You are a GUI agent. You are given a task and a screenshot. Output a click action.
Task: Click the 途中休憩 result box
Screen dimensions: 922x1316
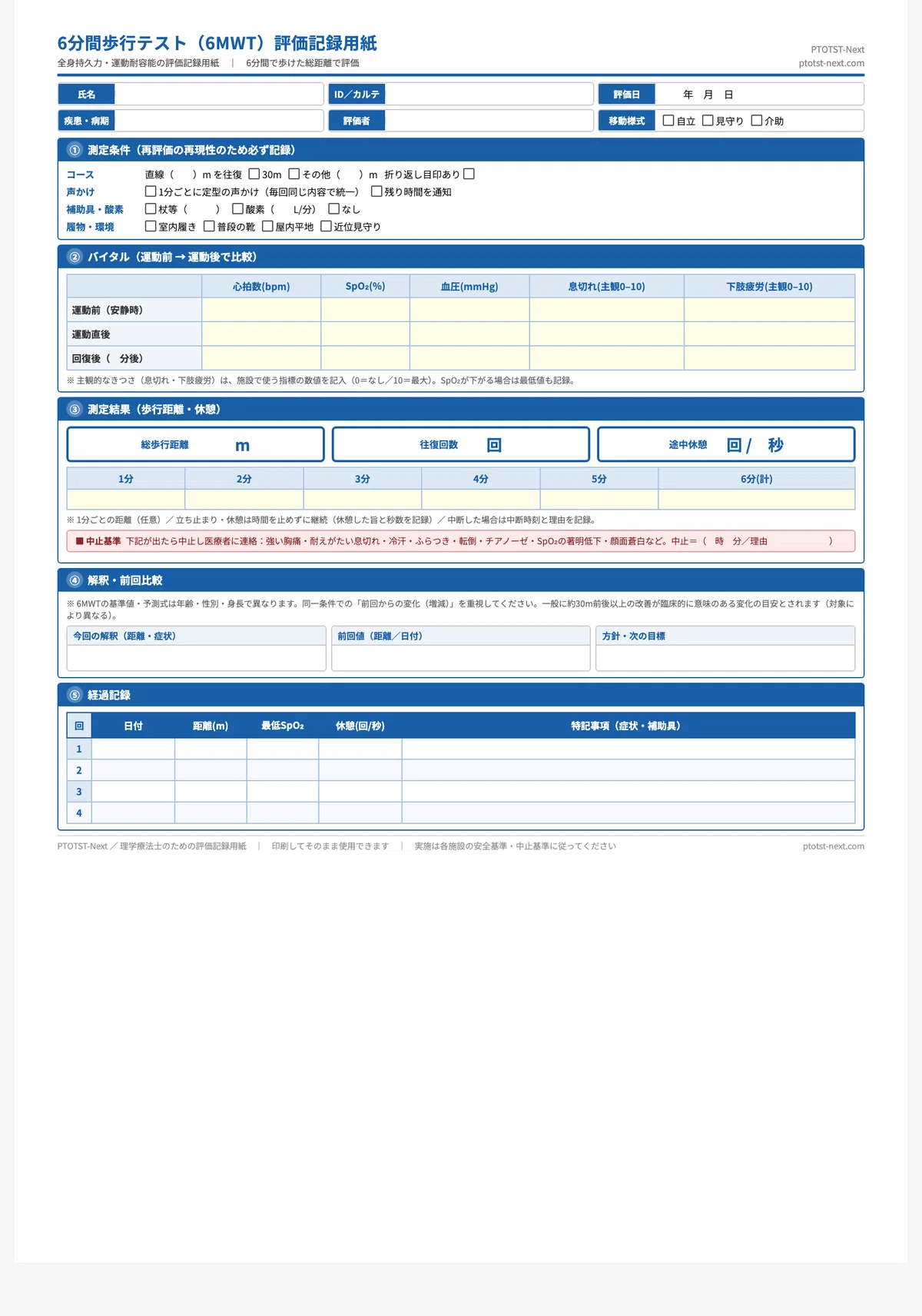726,444
